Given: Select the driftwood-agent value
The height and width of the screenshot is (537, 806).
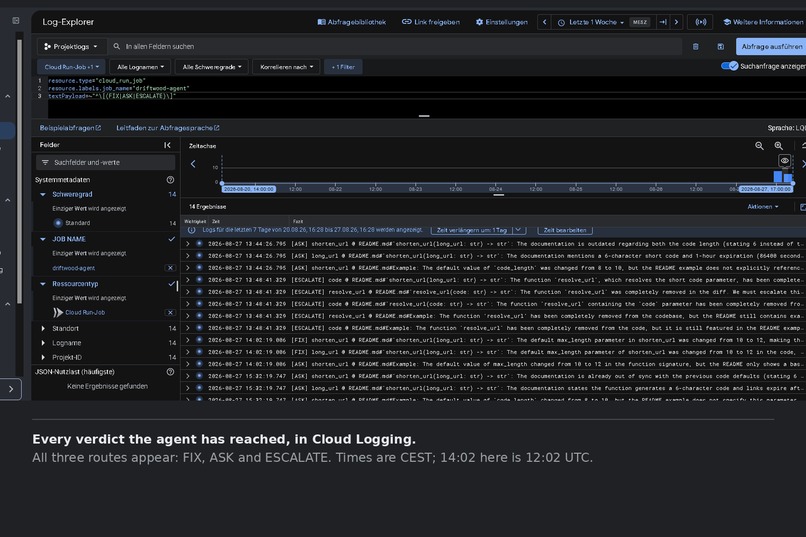Looking at the screenshot, I should (74, 268).
